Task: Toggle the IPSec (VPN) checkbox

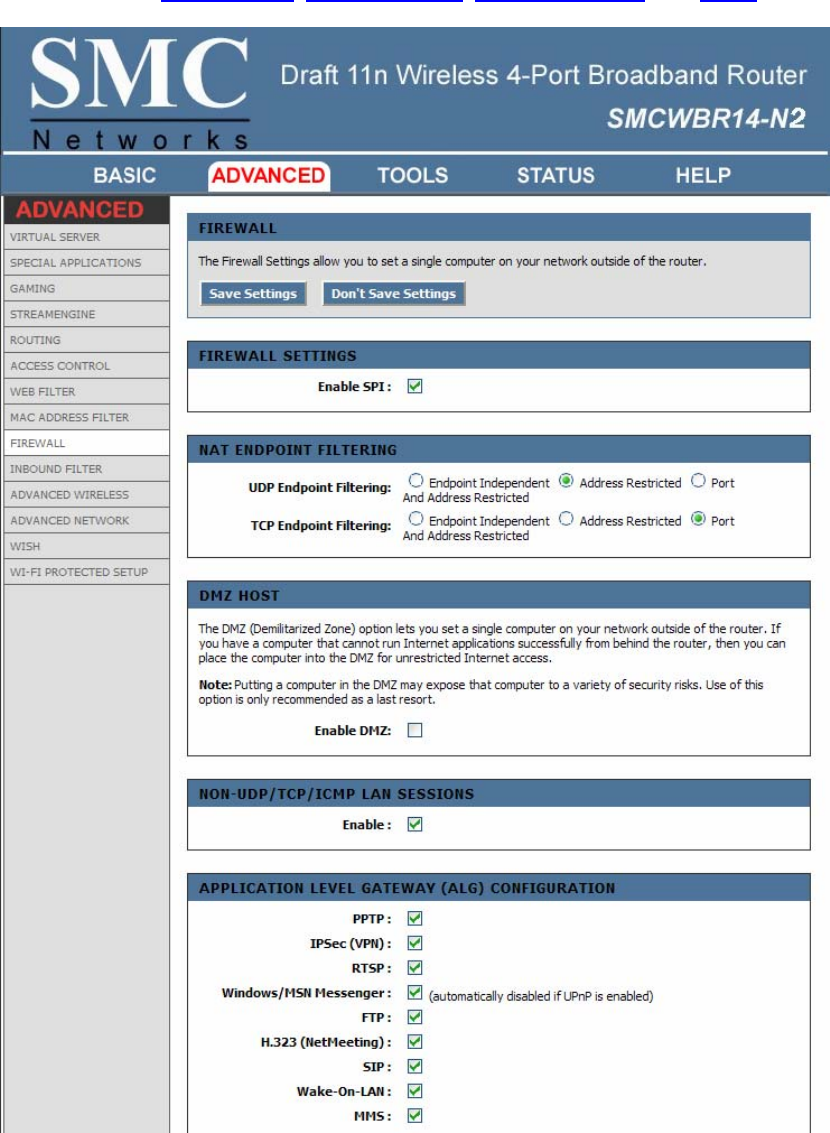Action: click(x=415, y=943)
